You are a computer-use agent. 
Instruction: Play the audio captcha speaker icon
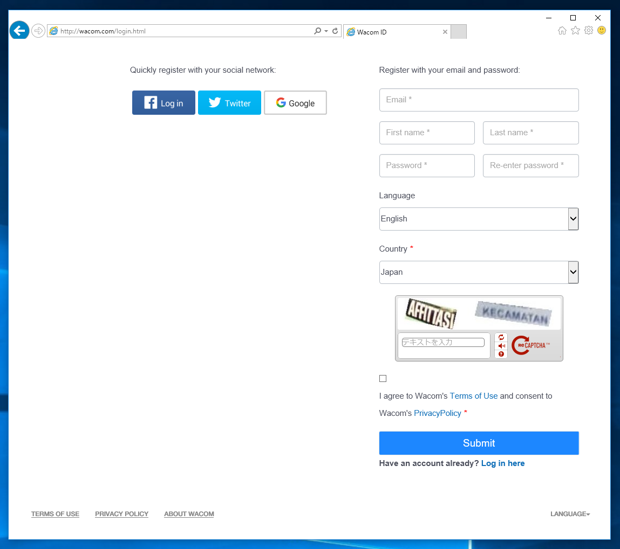(501, 346)
